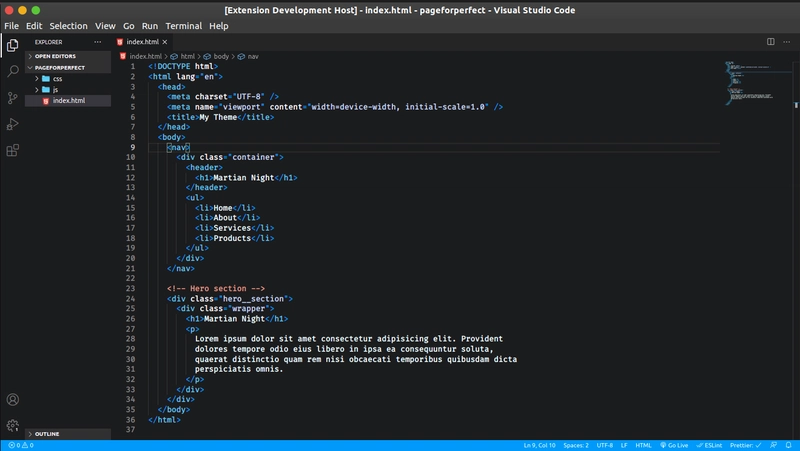Click the Hero section comment line

tap(216, 288)
